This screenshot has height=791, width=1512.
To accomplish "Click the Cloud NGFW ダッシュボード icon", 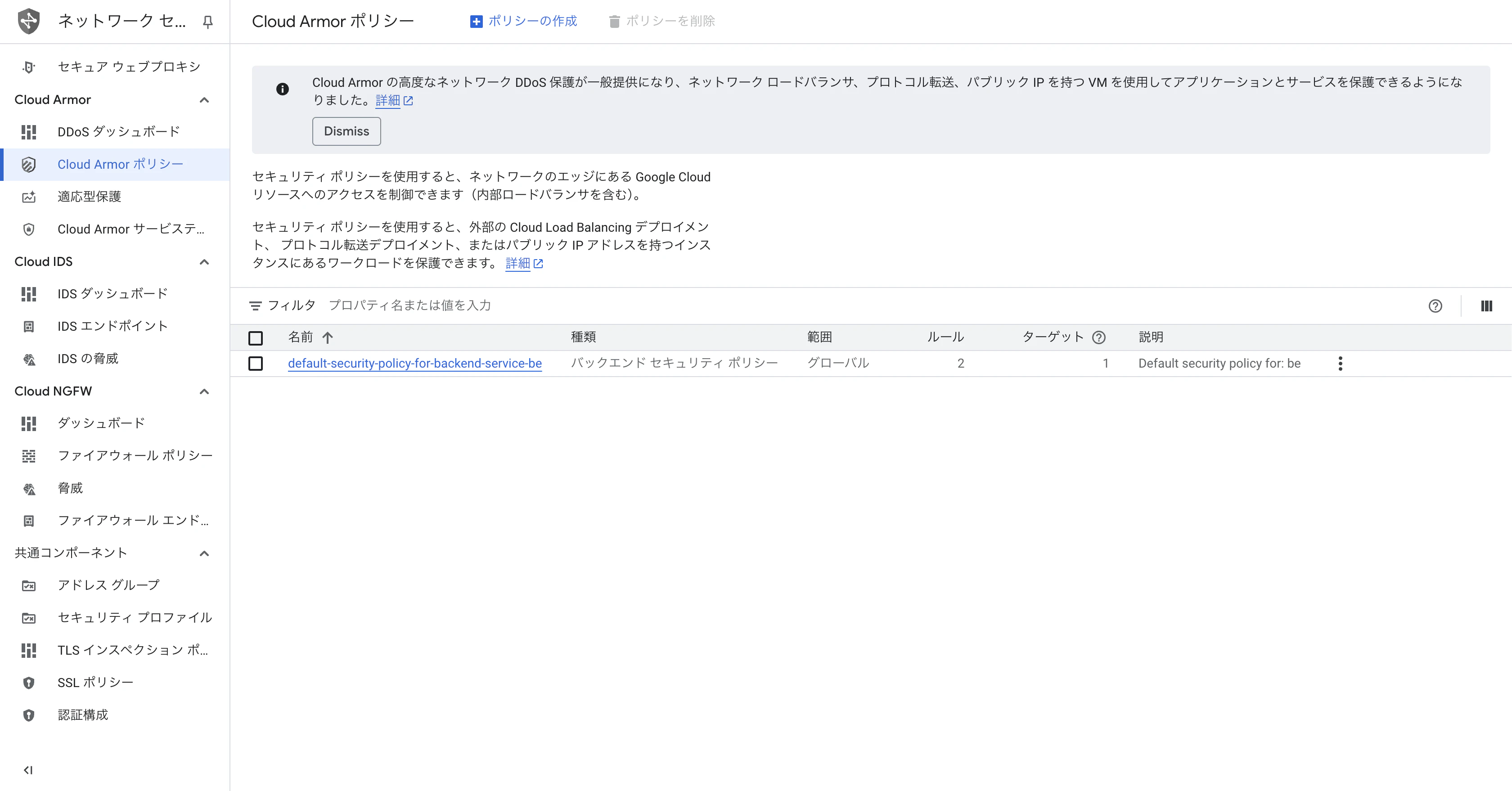I will coord(29,423).
